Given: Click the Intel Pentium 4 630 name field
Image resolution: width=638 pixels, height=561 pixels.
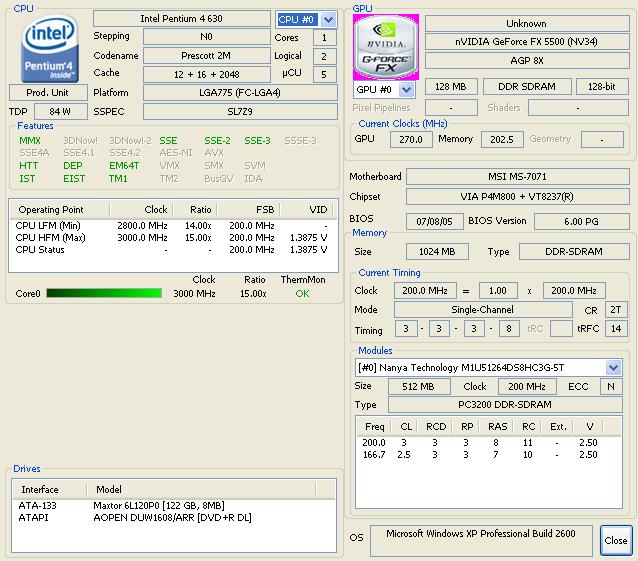Looking at the screenshot, I should pos(181,19).
